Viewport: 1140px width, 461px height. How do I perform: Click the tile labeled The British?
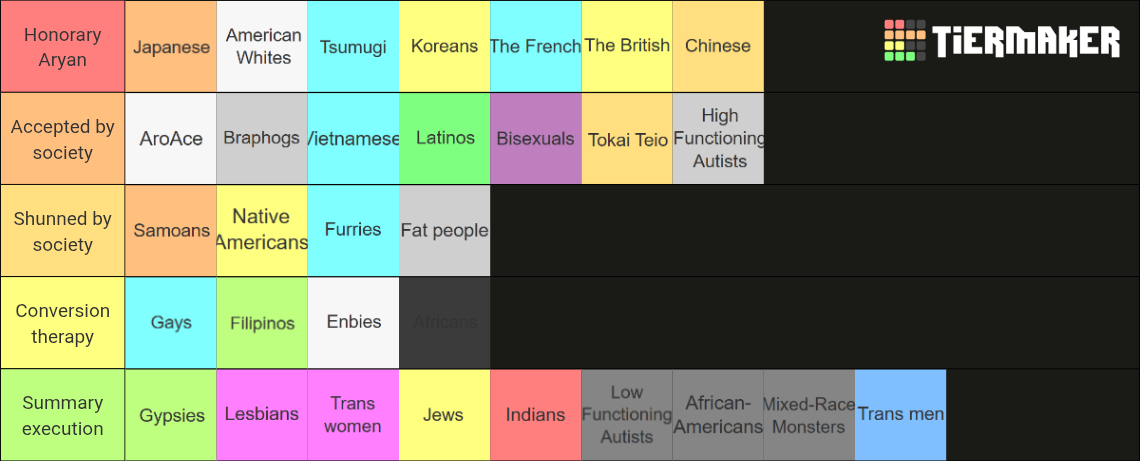coord(627,47)
